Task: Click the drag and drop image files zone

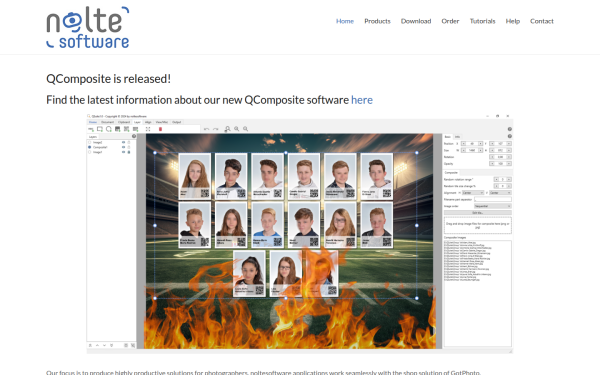Action: click(478, 225)
